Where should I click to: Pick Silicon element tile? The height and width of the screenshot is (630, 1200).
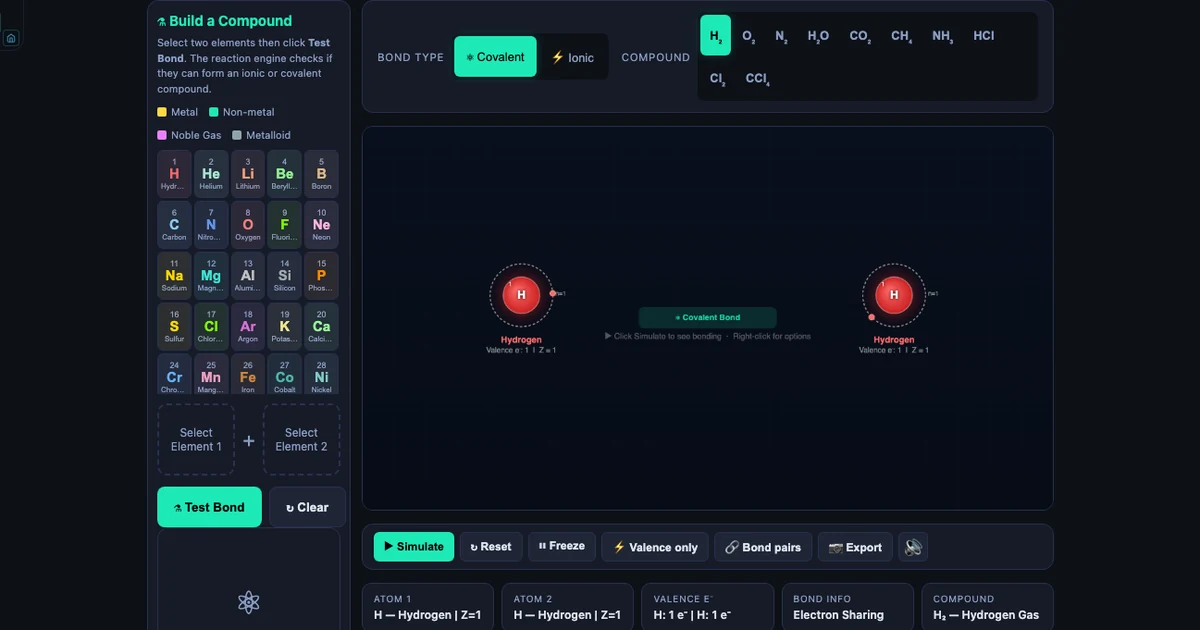pos(285,276)
